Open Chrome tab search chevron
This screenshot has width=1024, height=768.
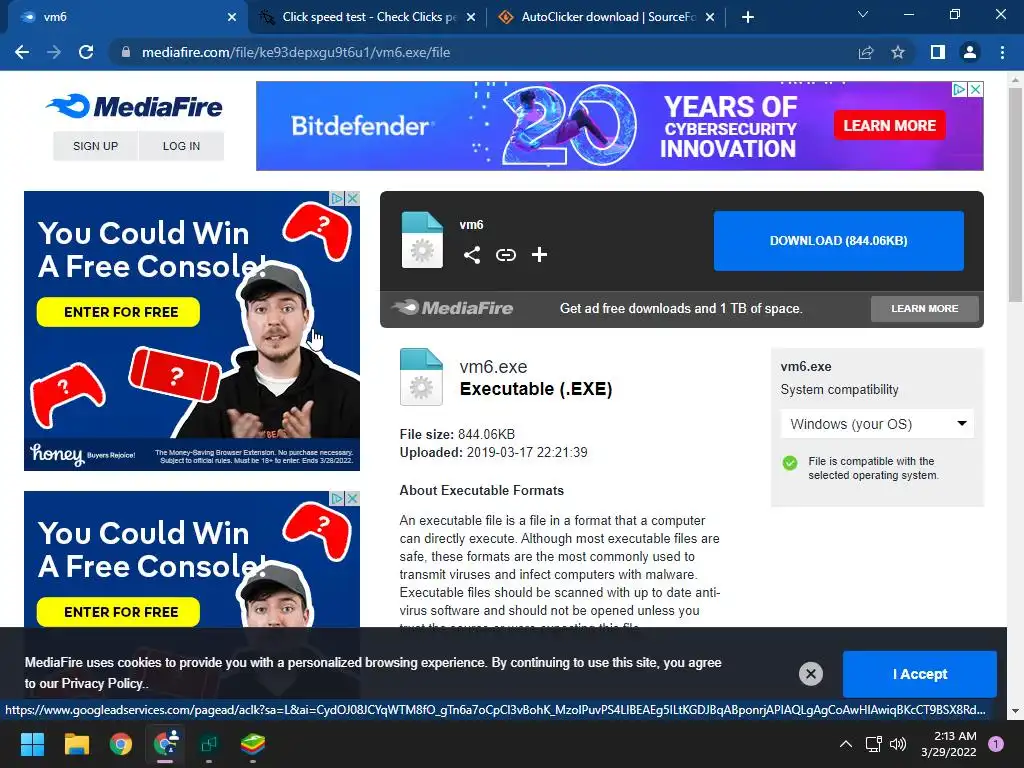(x=863, y=15)
